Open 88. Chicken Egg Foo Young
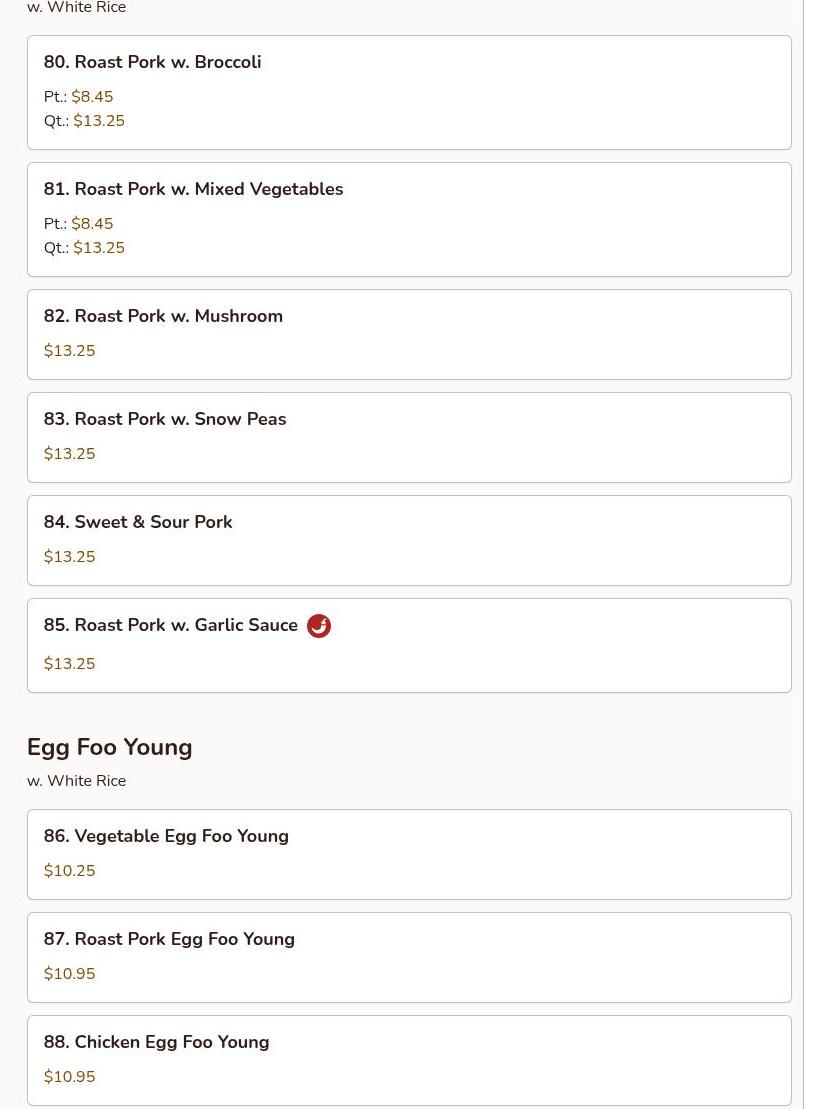 click(x=156, y=1042)
